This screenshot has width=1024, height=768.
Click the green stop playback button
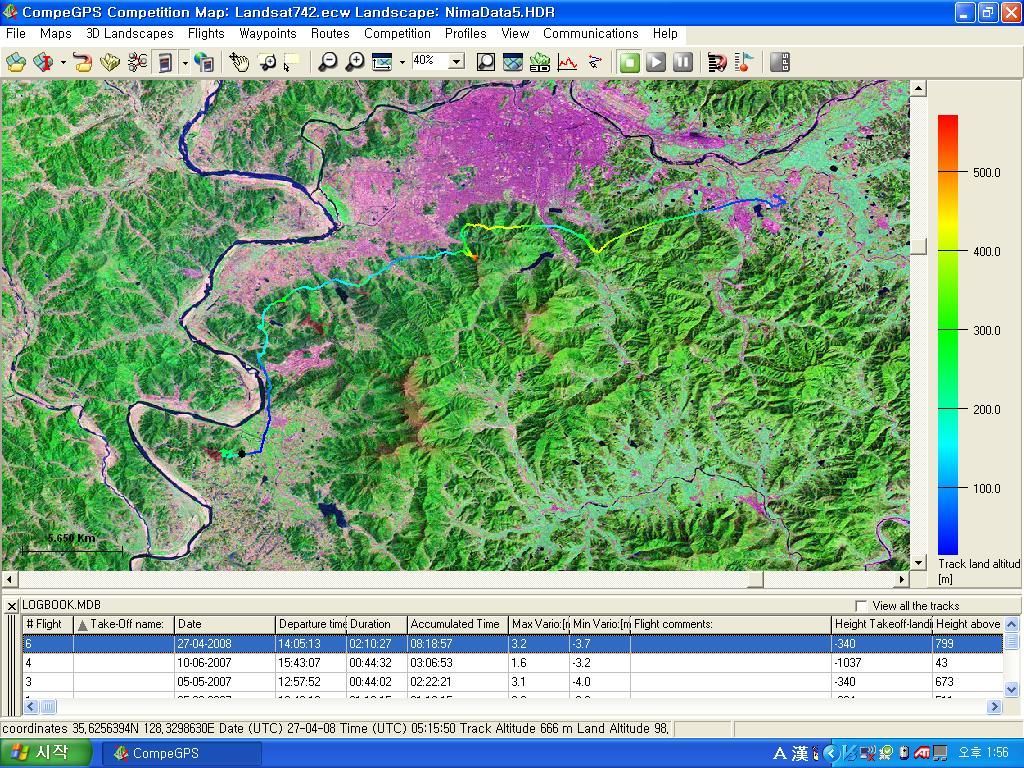coord(630,63)
